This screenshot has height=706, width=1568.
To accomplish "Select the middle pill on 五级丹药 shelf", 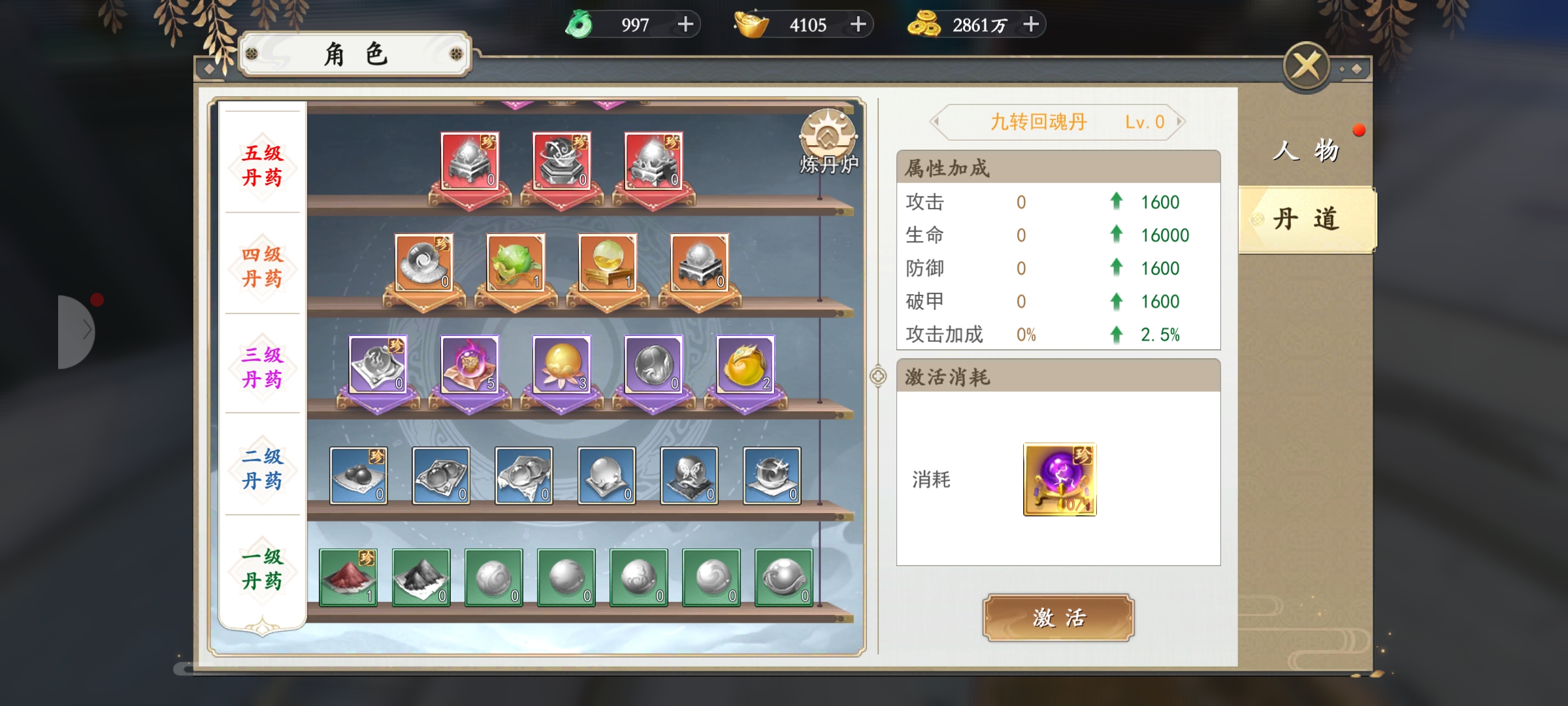I will tap(562, 161).
